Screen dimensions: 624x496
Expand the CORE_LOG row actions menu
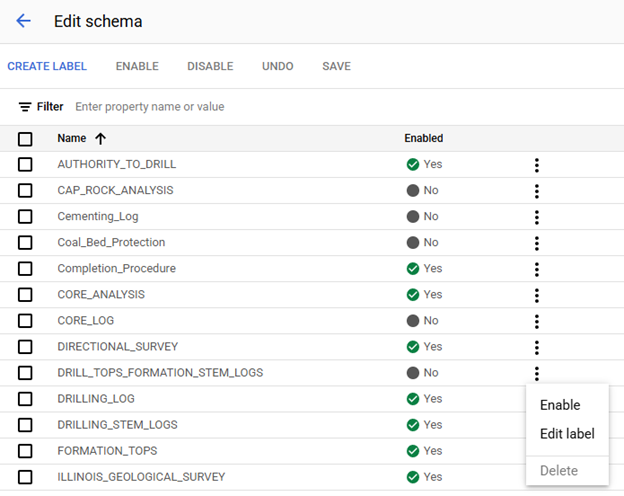537,321
